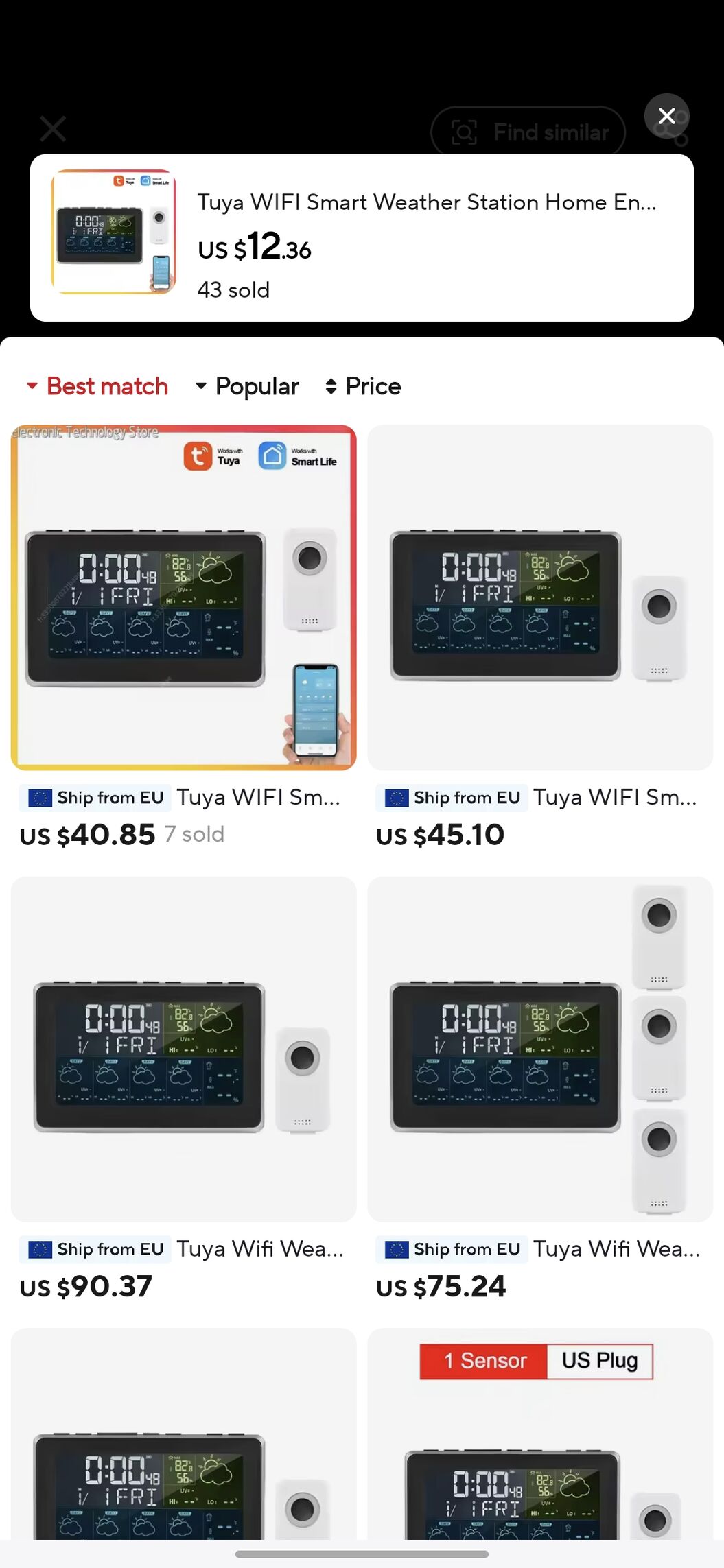Tap the Find similar camera scan icon

(x=464, y=132)
